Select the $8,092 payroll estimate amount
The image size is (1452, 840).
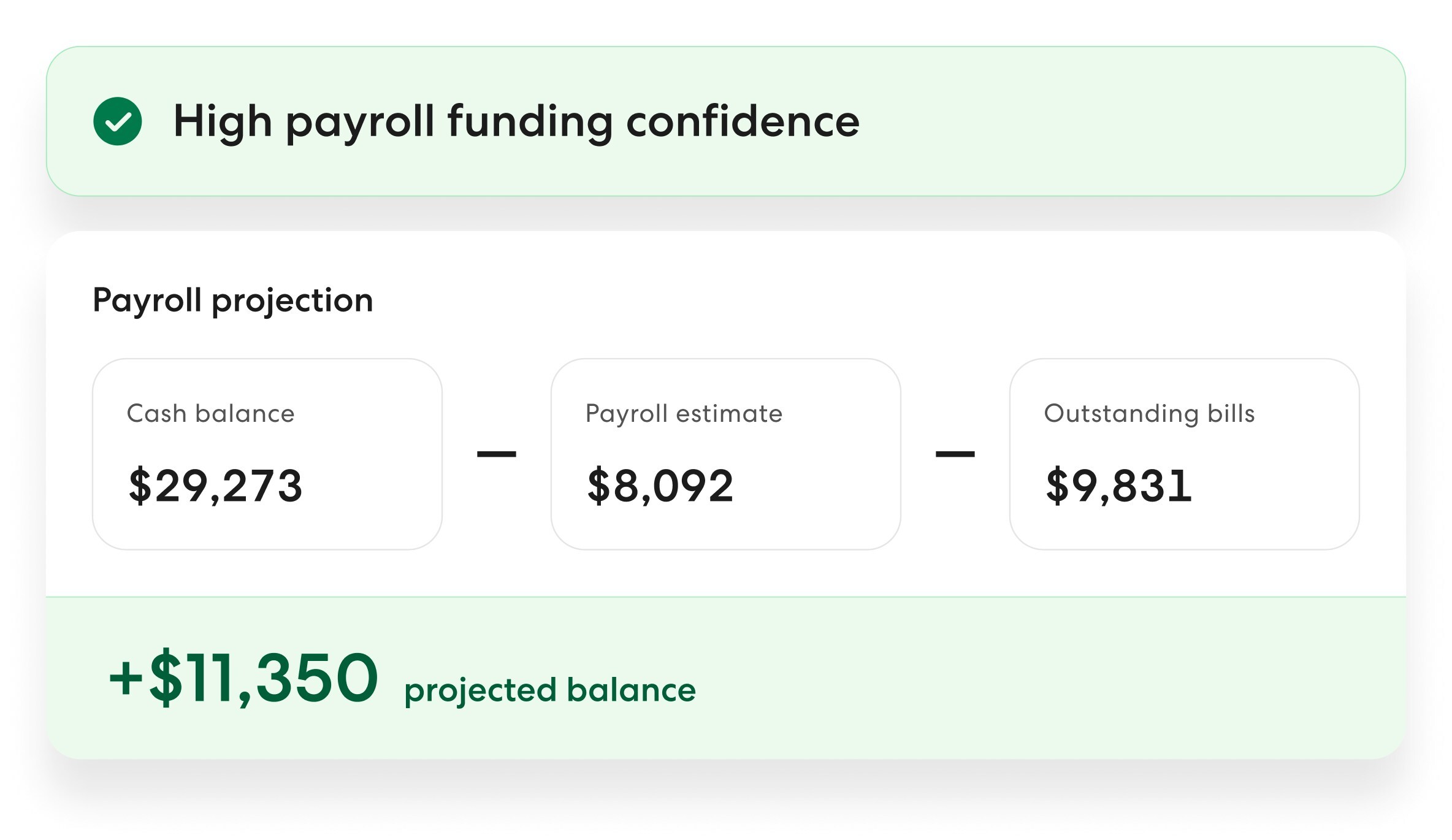click(x=660, y=486)
